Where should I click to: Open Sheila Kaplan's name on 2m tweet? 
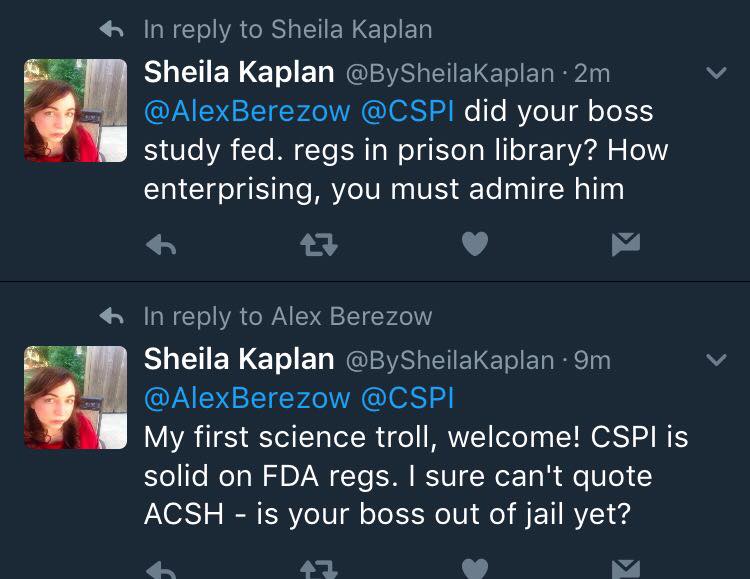click(x=239, y=73)
